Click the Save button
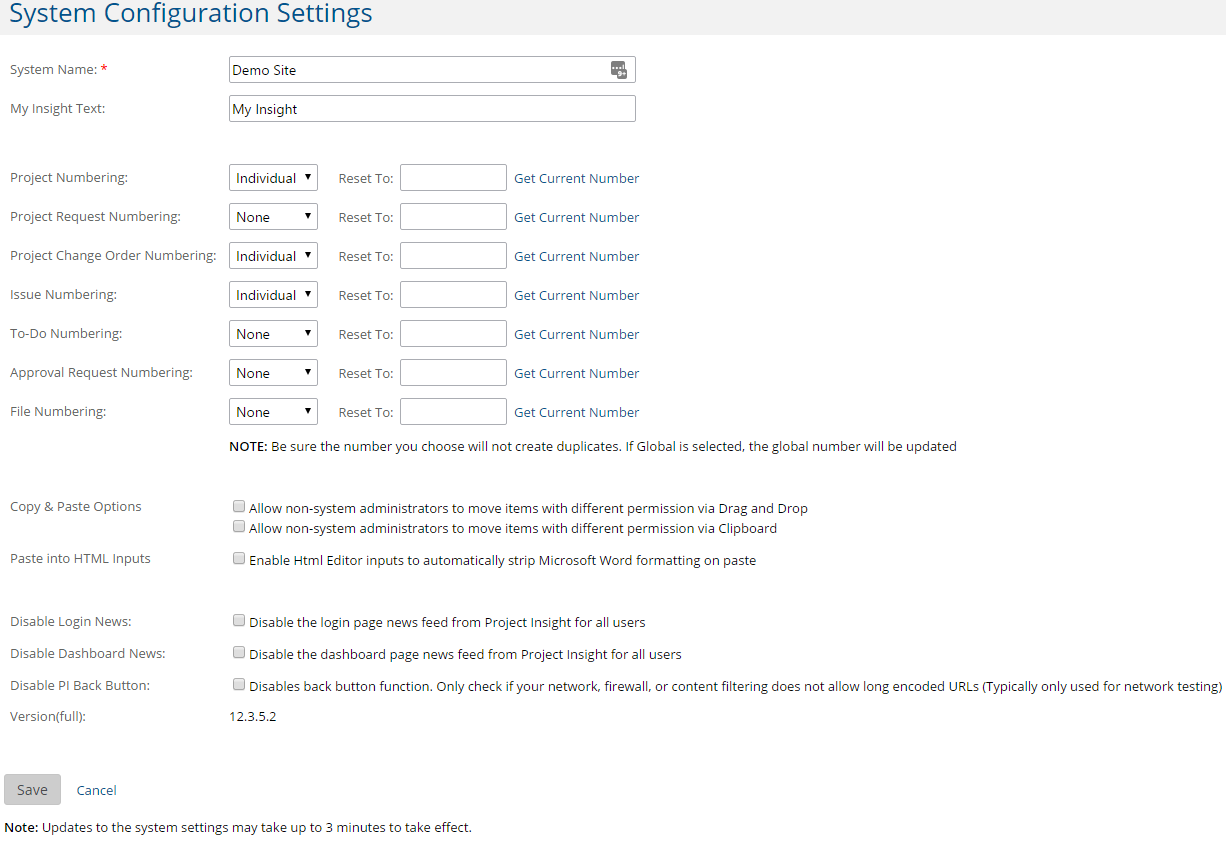The image size is (1226, 844). pyautogui.click(x=32, y=790)
